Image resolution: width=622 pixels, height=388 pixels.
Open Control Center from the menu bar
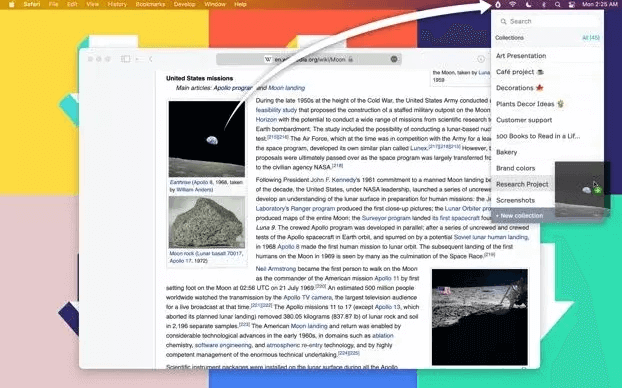coord(572,4)
